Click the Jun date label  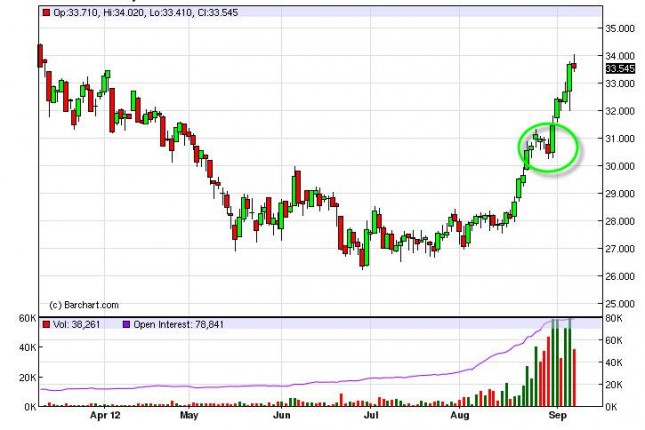[x=282, y=415]
